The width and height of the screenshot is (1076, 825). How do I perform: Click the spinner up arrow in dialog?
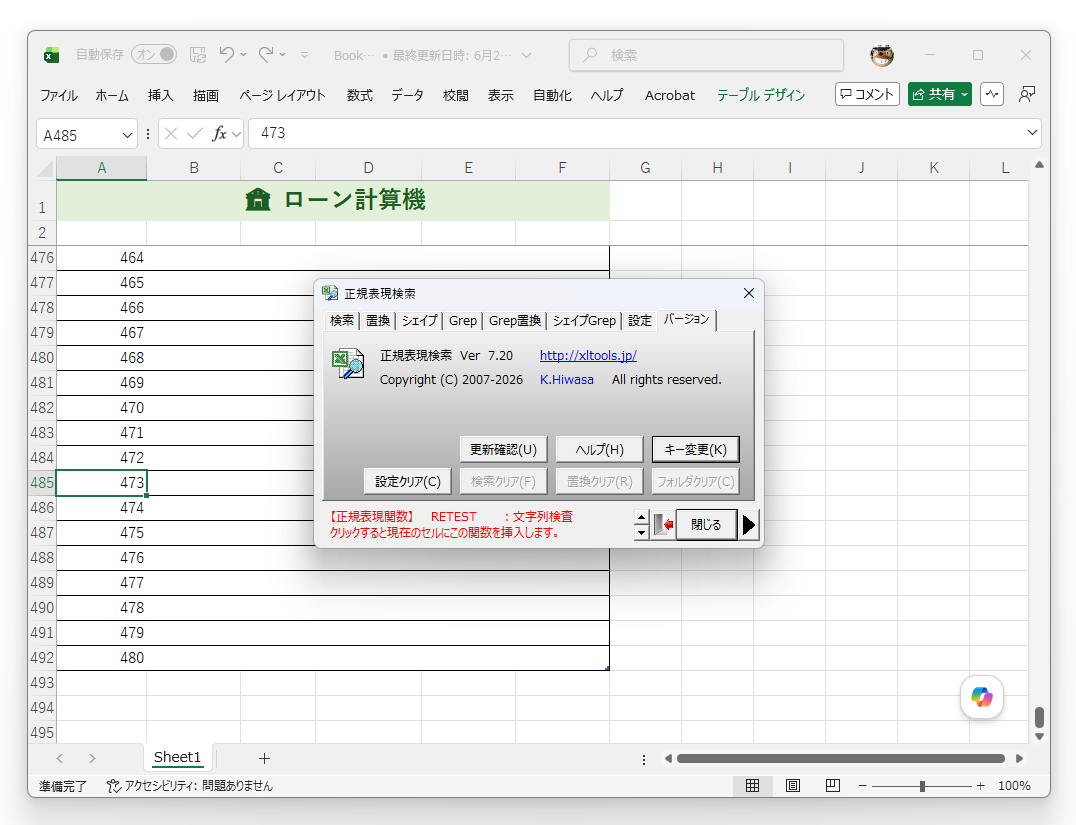coord(641,518)
